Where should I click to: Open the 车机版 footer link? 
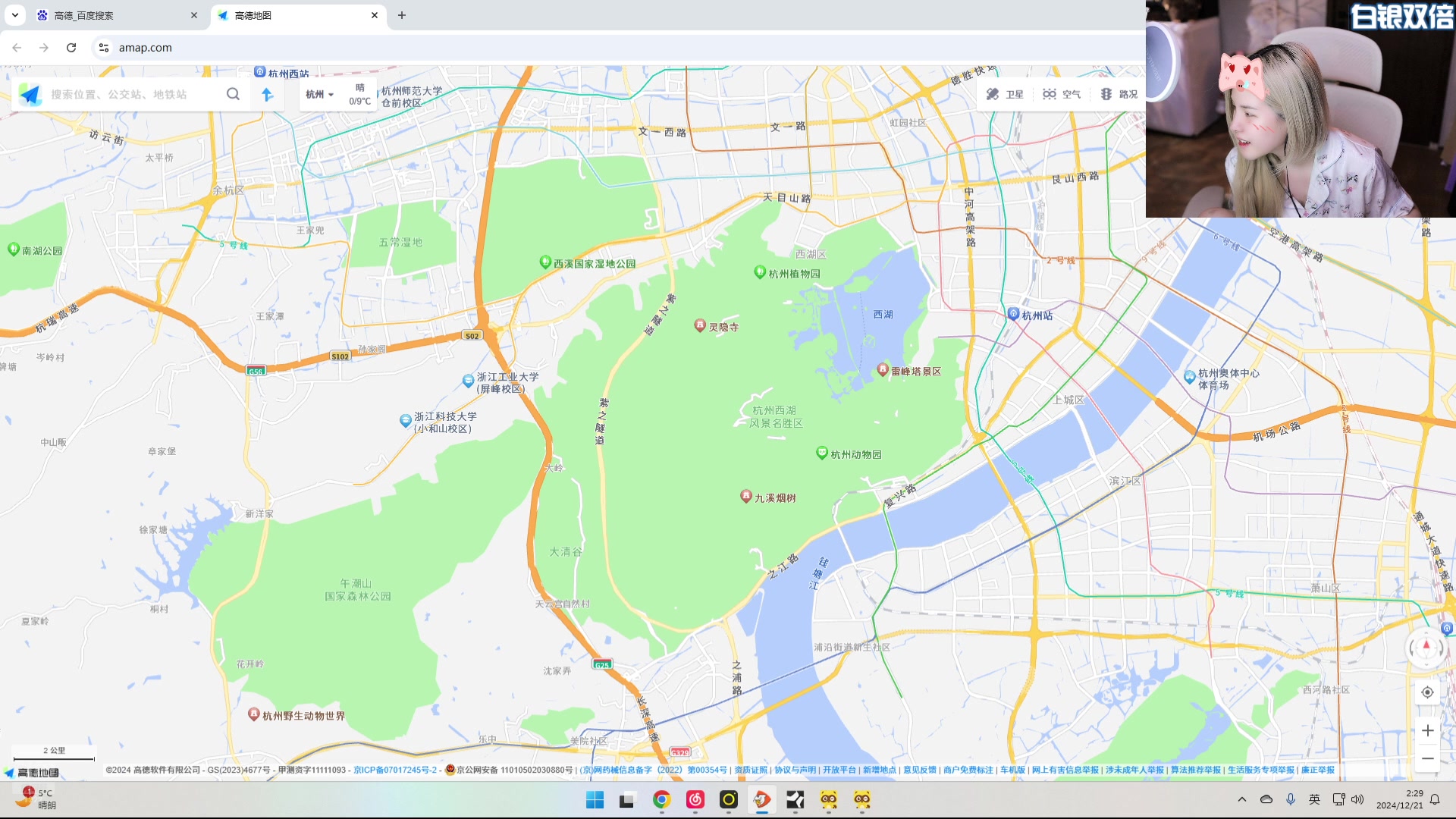1012,770
